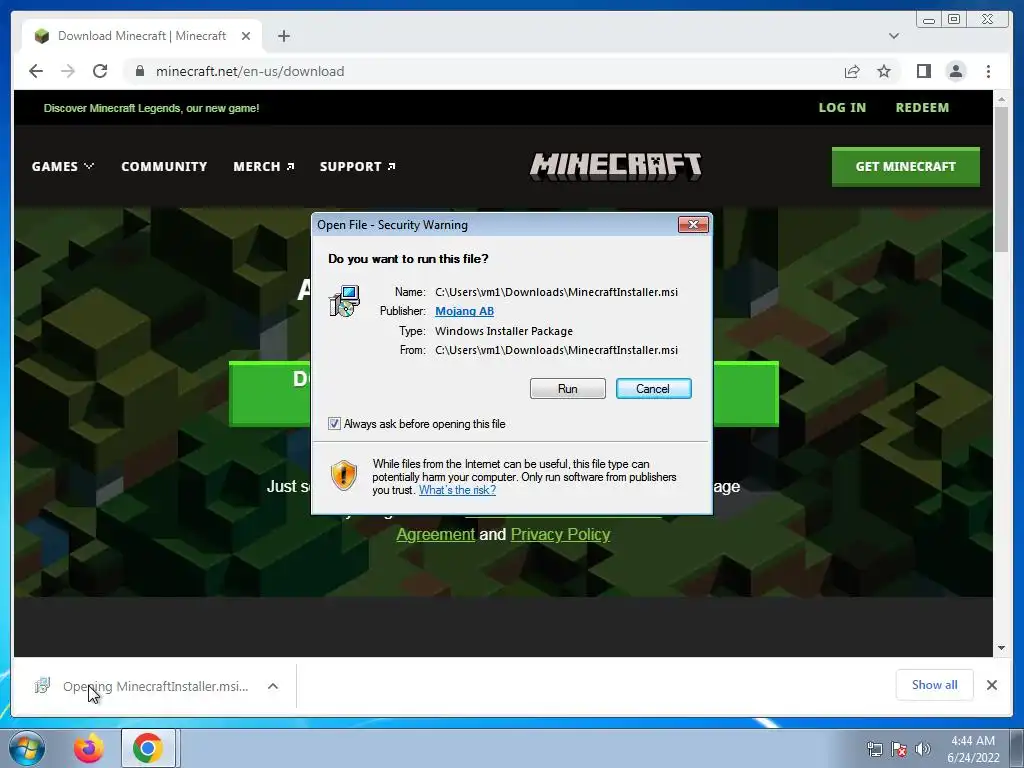This screenshot has height=768, width=1024.
Task: Reload the Minecraft download page
Action: (100, 71)
